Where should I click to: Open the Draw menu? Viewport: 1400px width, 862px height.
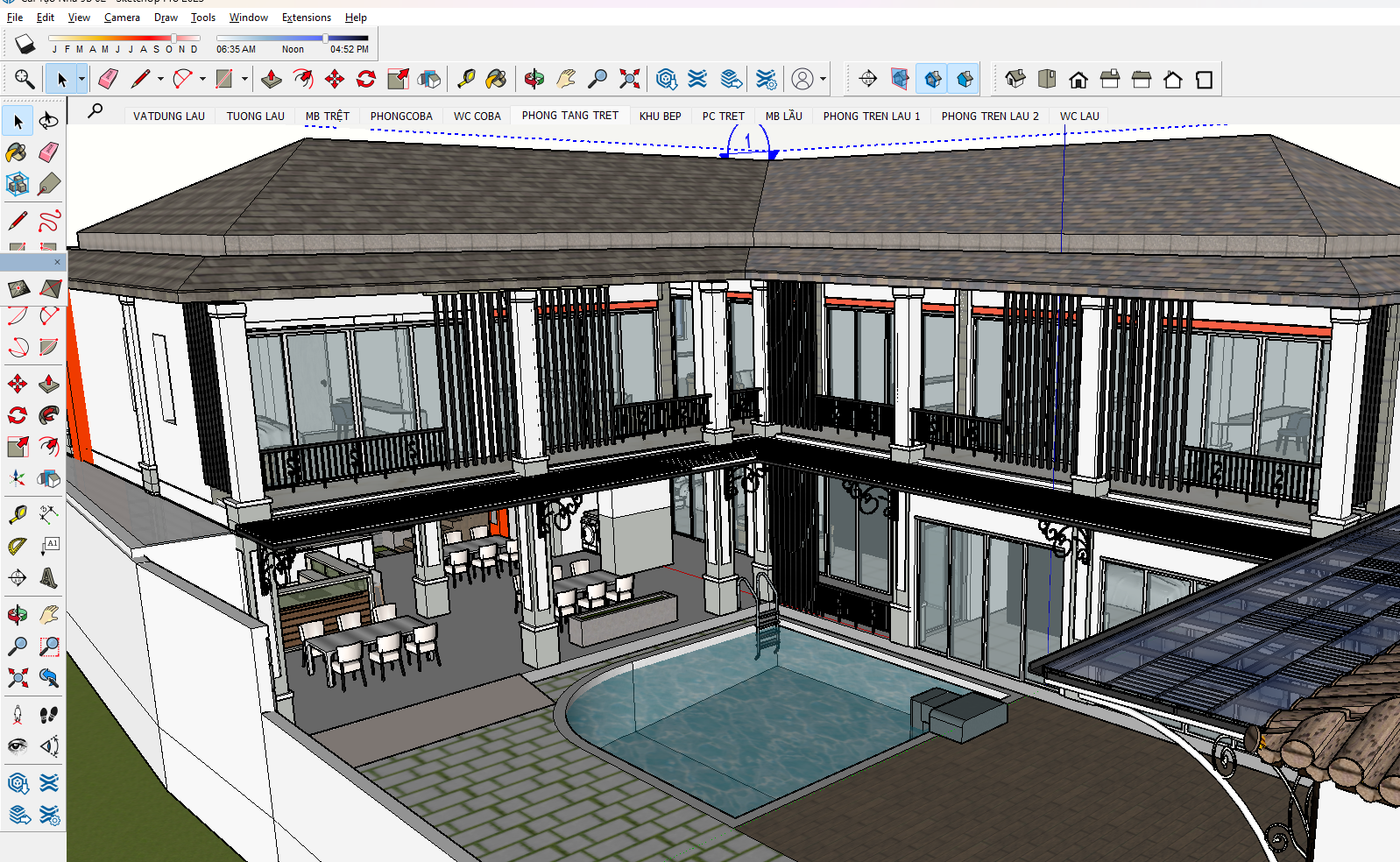[x=166, y=18]
